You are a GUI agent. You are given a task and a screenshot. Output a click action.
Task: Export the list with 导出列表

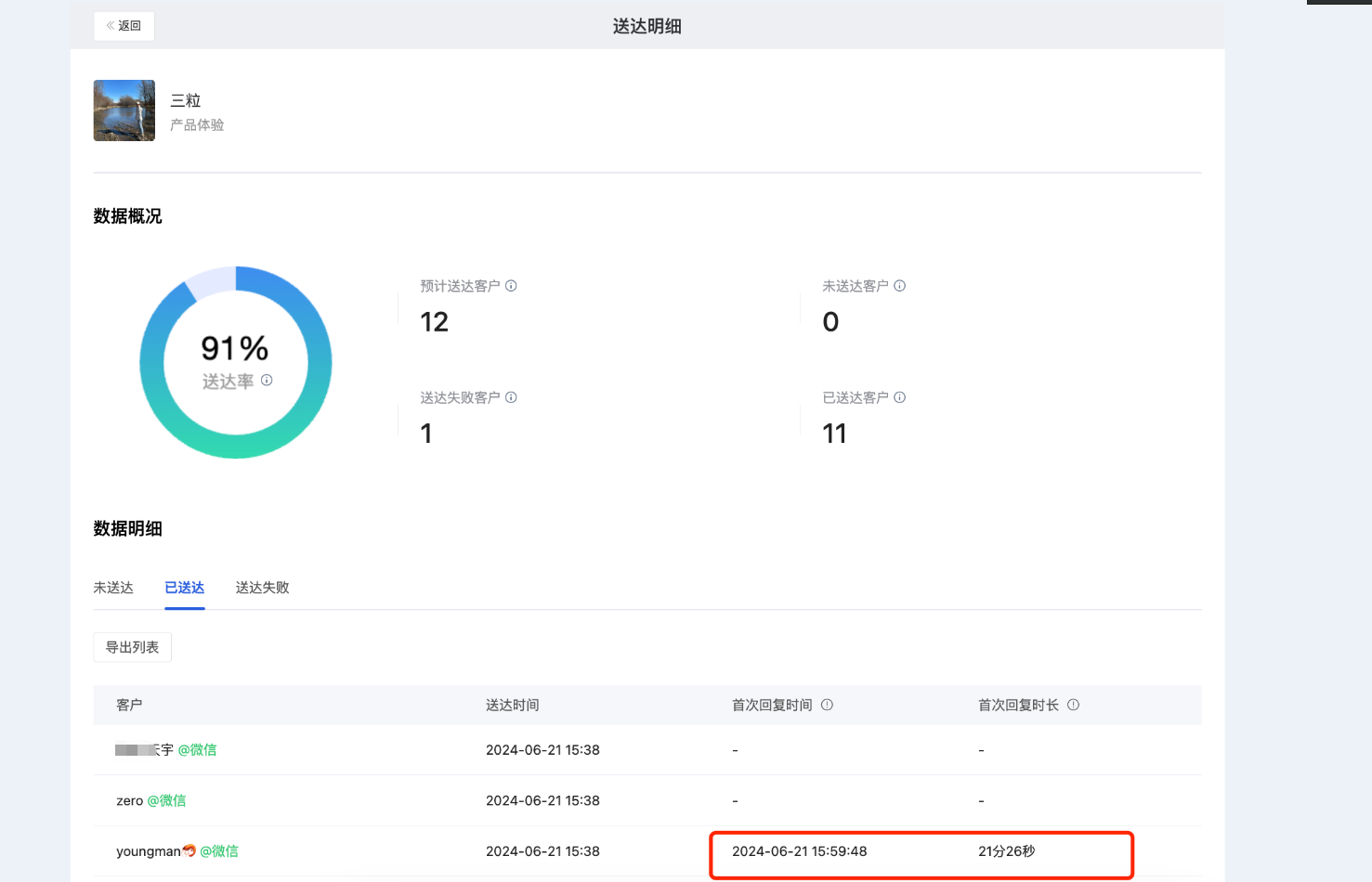coord(132,647)
